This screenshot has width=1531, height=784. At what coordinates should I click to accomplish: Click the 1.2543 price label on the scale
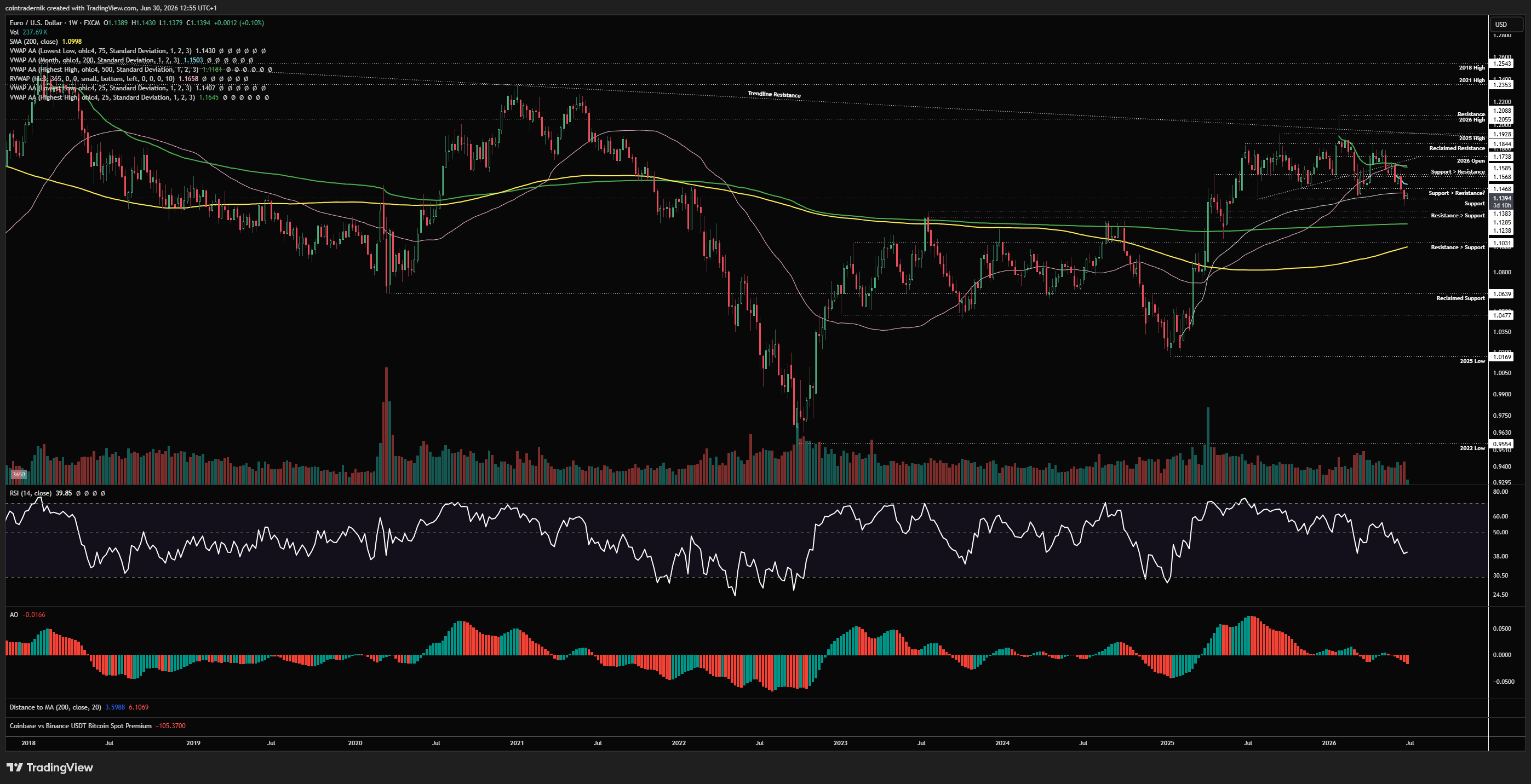coord(1502,64)
